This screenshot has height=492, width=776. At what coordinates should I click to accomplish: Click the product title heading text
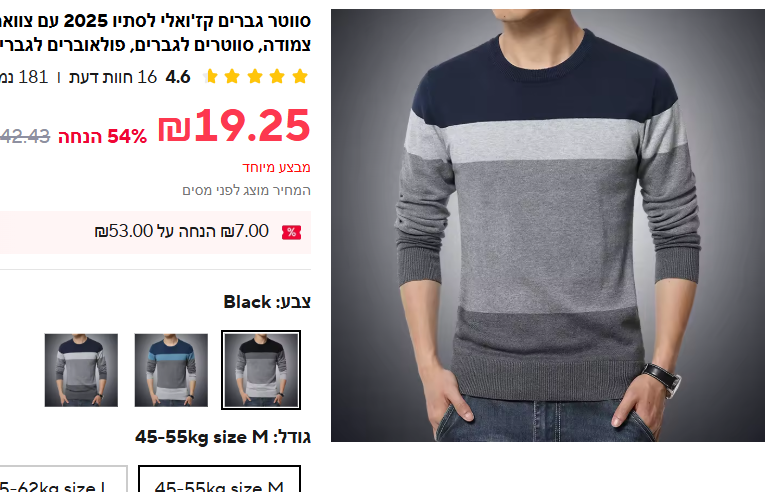(155, 33)
